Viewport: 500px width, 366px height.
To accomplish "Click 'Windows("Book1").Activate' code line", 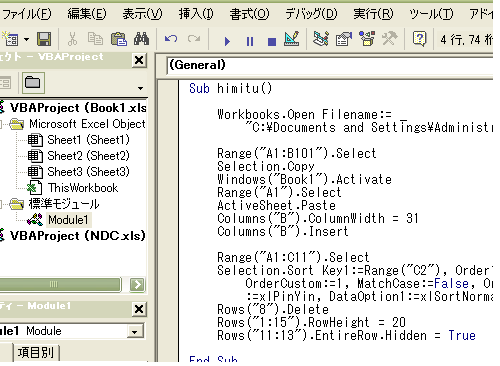I will click(x=304, y=180).
